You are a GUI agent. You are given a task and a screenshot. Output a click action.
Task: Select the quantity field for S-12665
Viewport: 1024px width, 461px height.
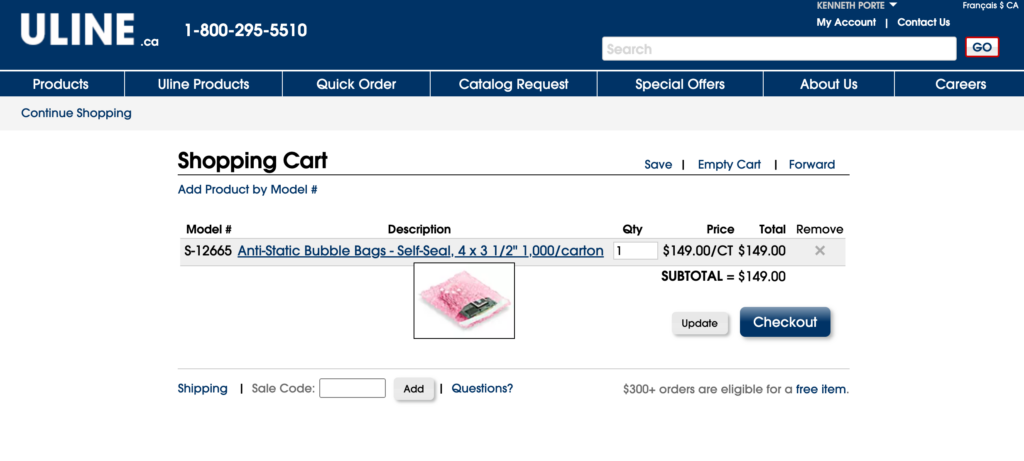(635, 251)
